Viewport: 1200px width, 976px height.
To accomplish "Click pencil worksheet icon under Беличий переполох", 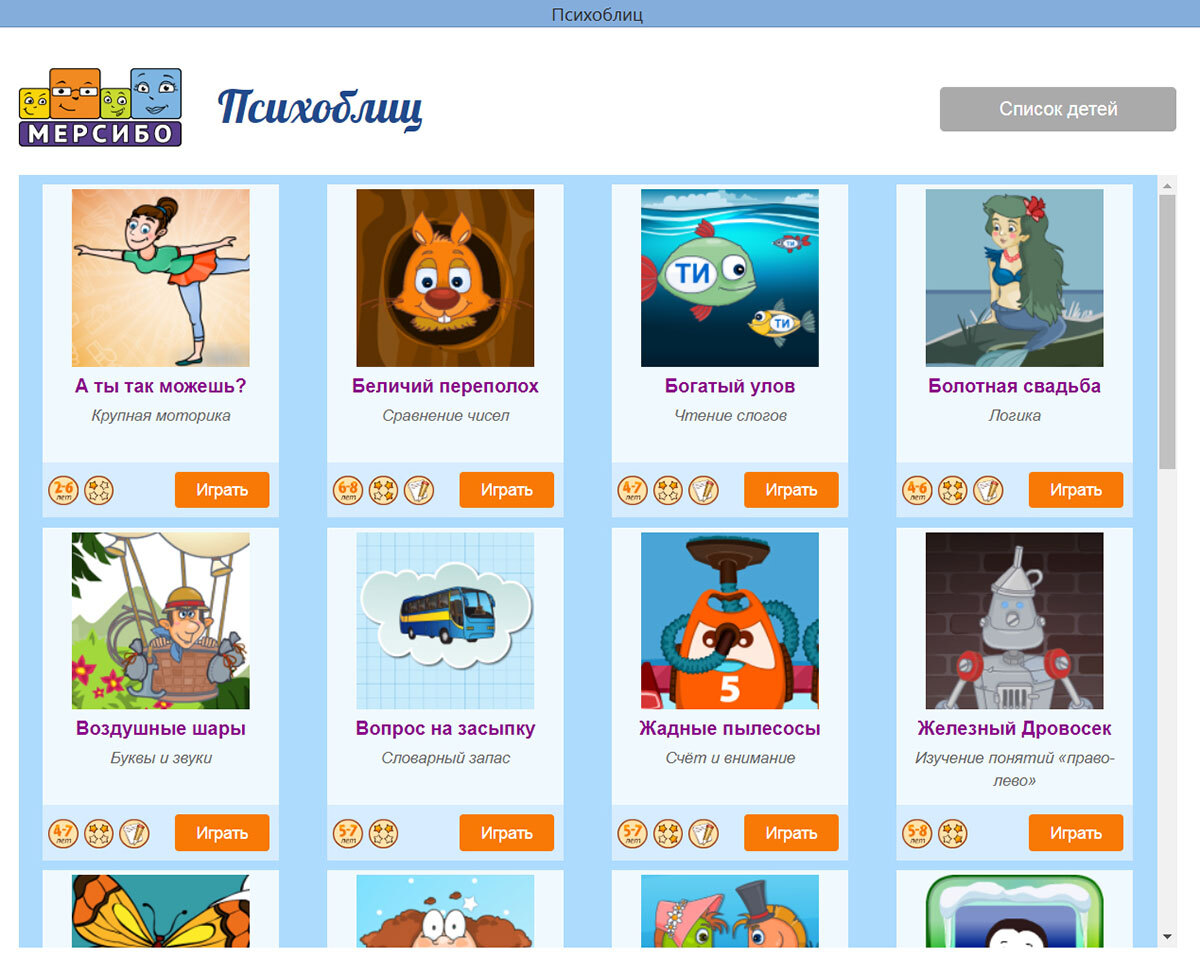I will pyautogui.click(x=419, y=490).
